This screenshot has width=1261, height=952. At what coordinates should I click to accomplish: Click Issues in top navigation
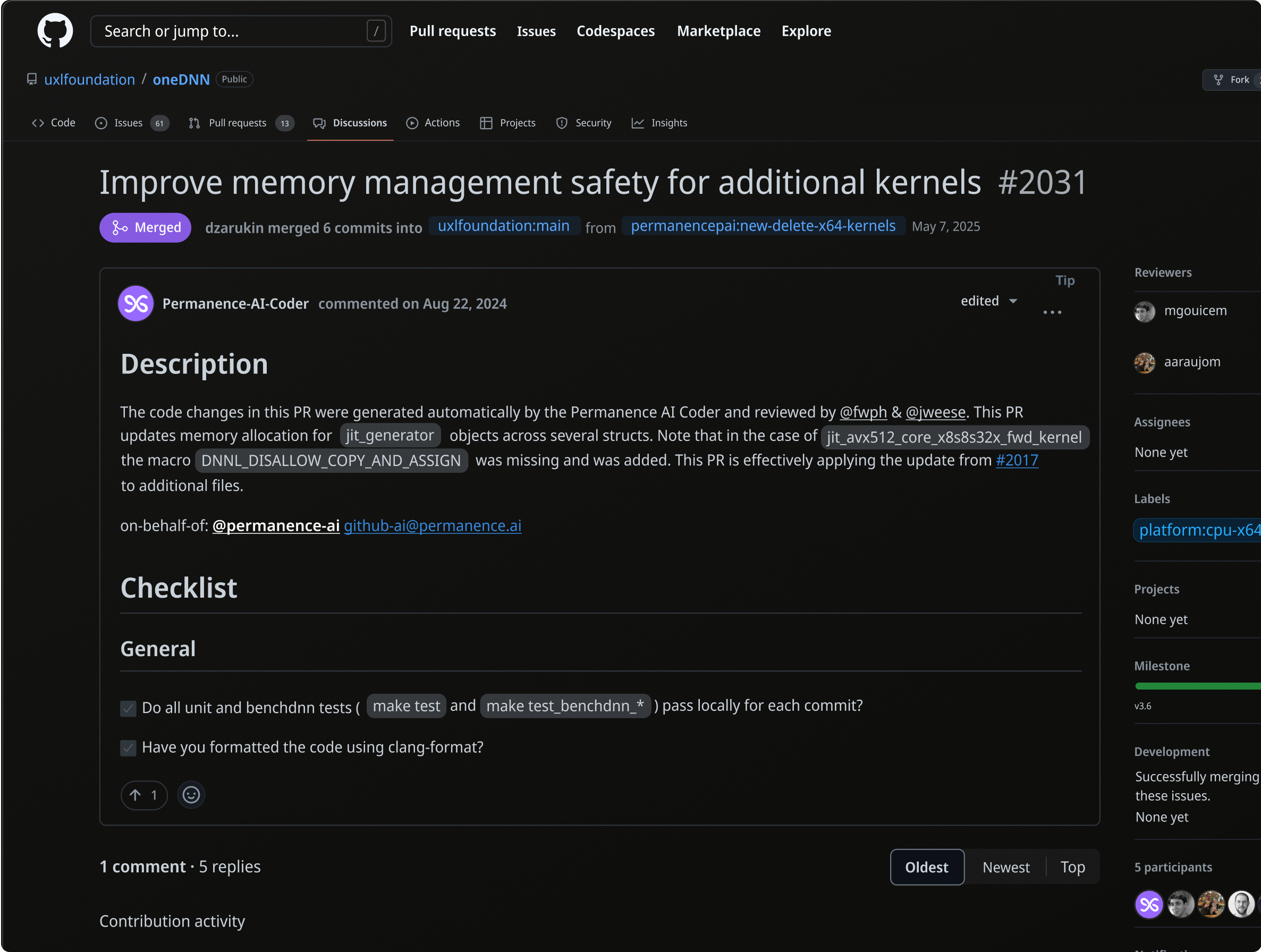tap(536, 31)
